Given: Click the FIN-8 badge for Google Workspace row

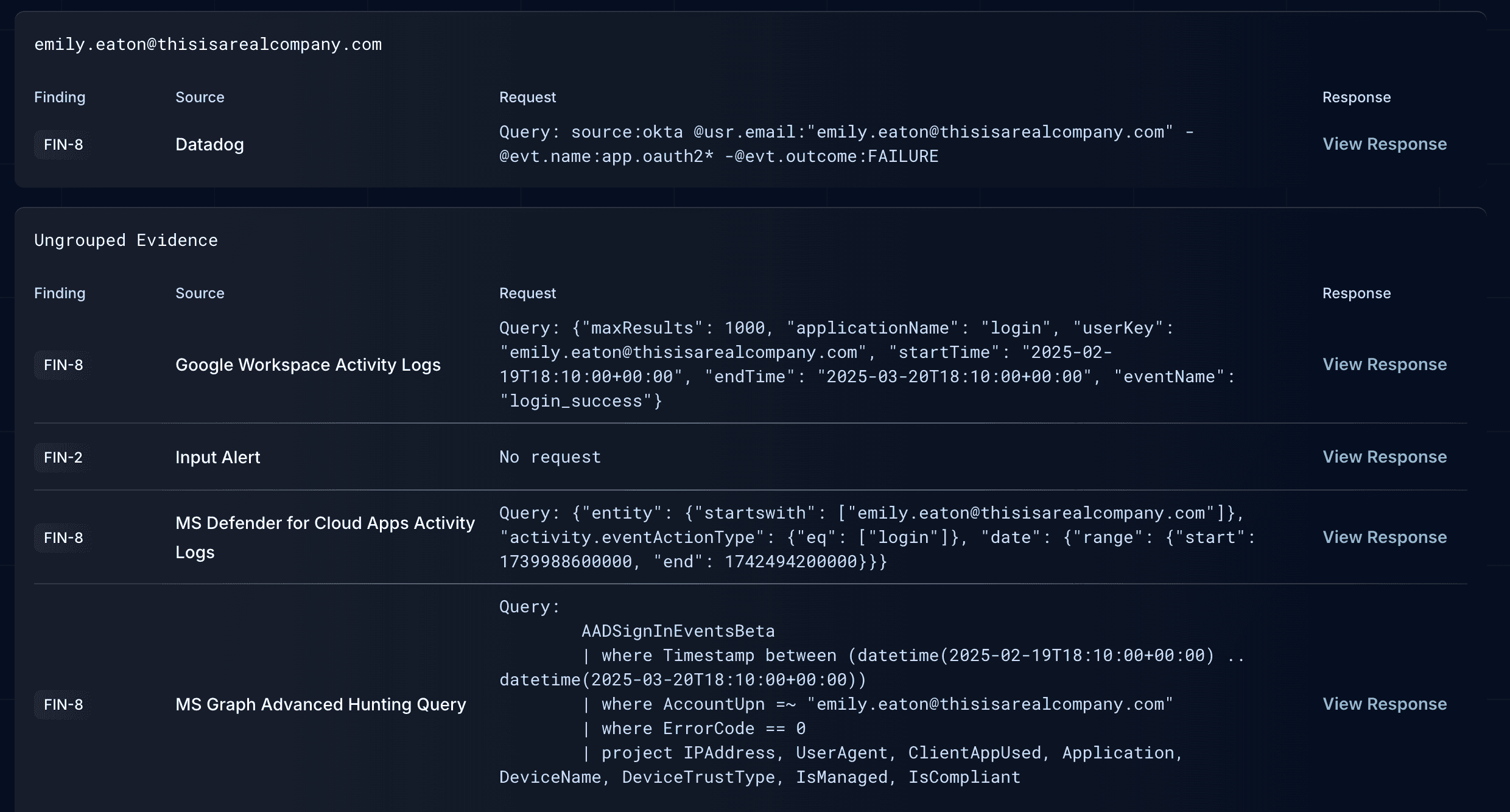Looking at the screenshot, I should [x=63, y=365].
